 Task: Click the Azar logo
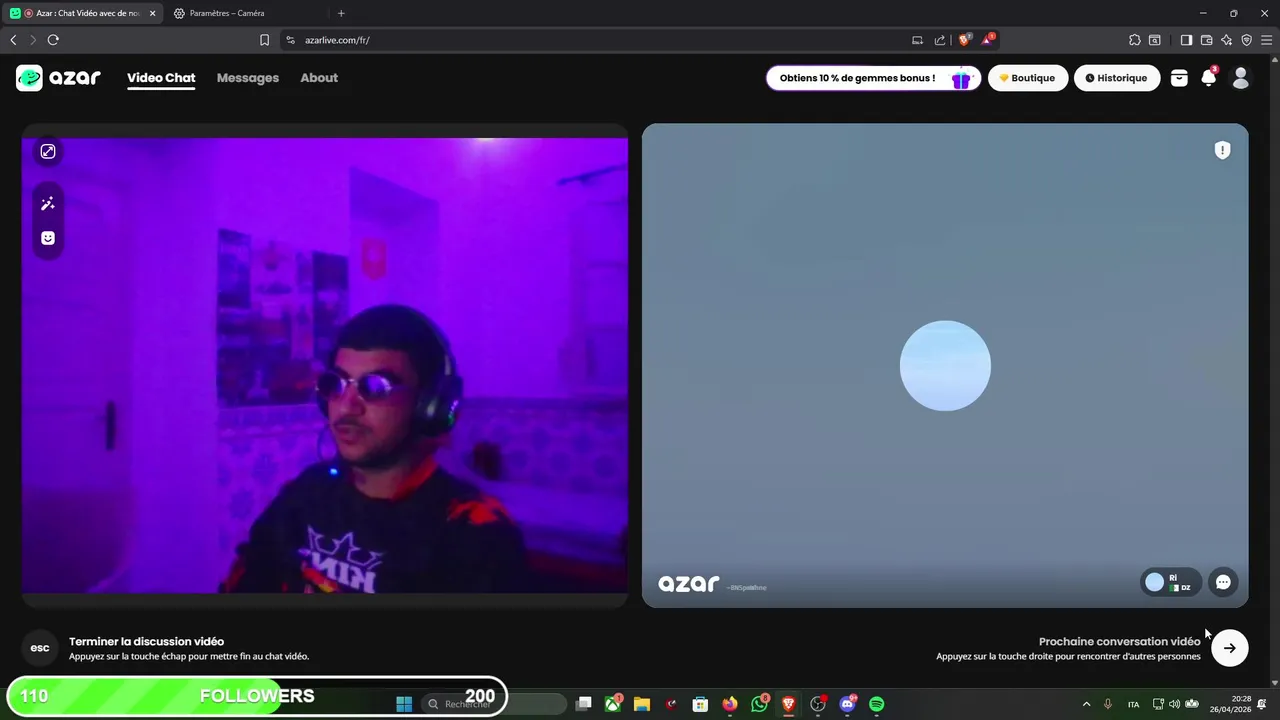coord(58,78)
